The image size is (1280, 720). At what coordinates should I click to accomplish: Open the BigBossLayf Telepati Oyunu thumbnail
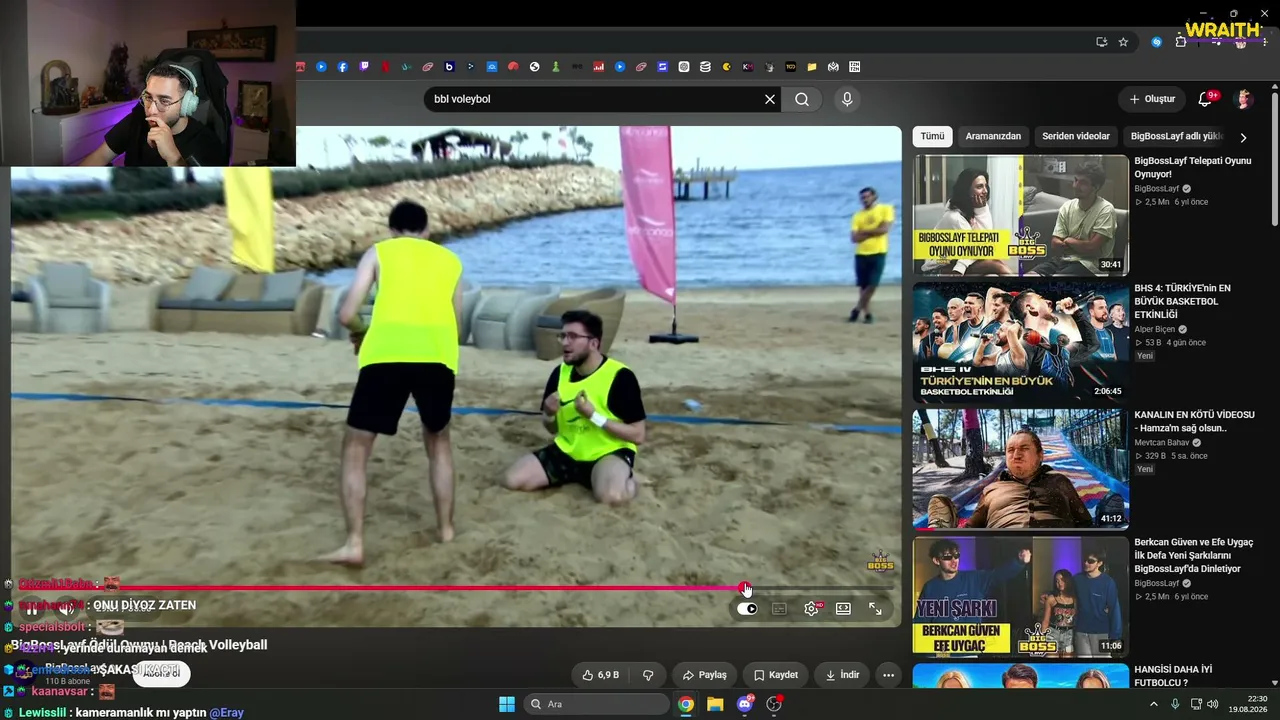tap(1020, 215)
